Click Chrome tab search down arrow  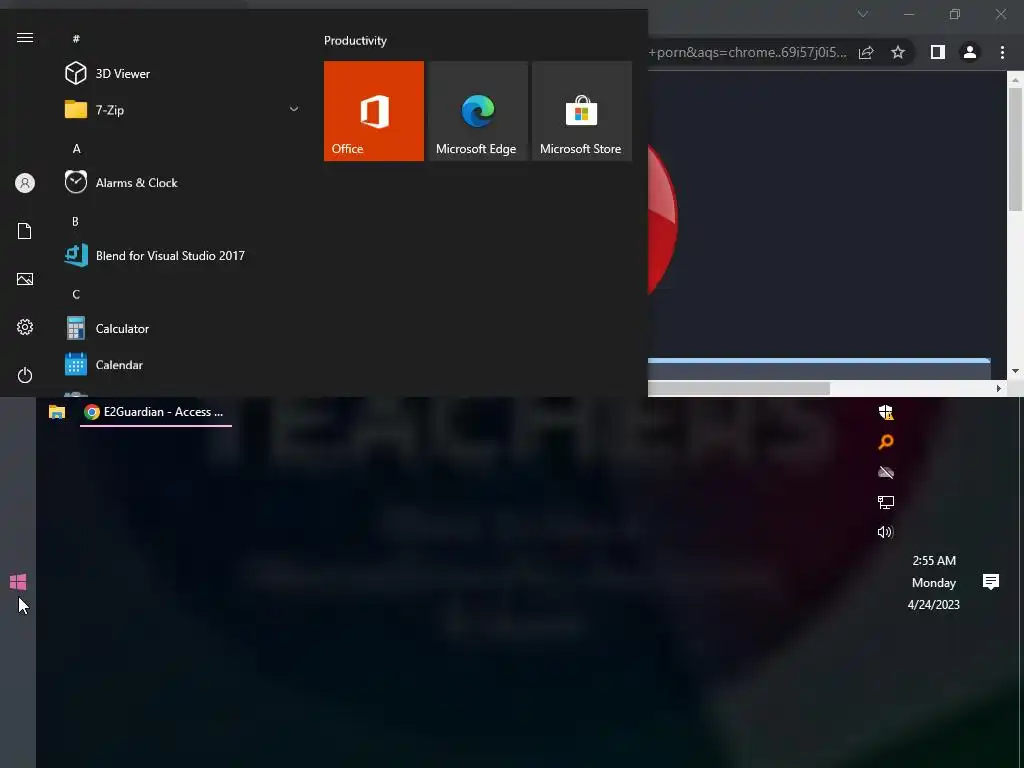pyautogui.click(x=863, y=14)
